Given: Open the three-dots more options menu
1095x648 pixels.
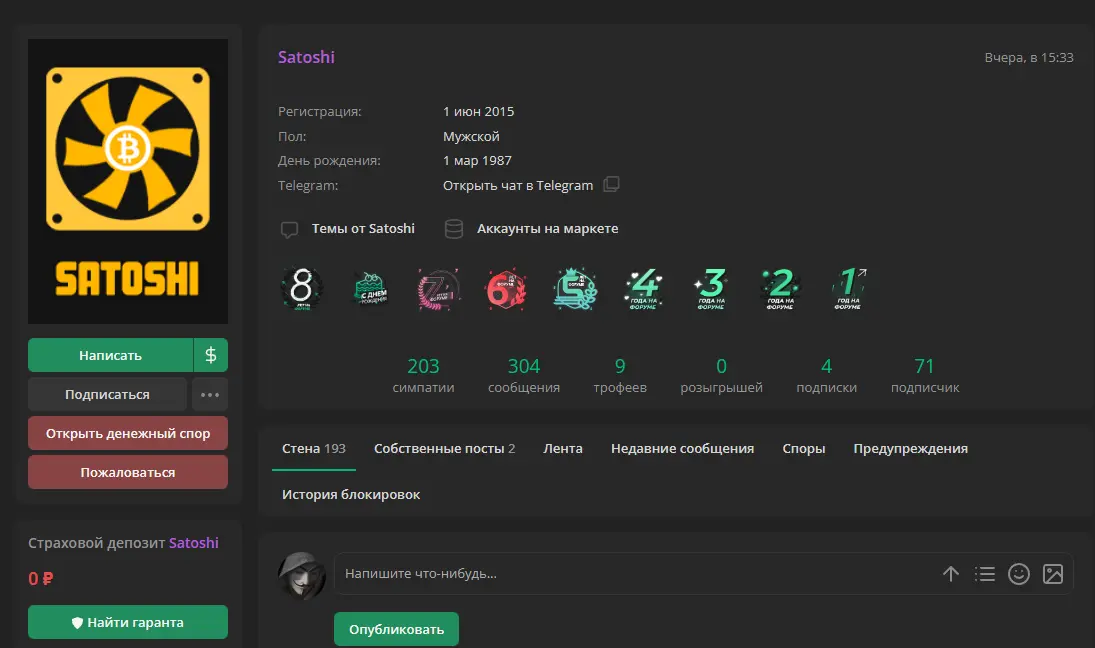Looking at the screenshot, I should [x=210, y=395].
